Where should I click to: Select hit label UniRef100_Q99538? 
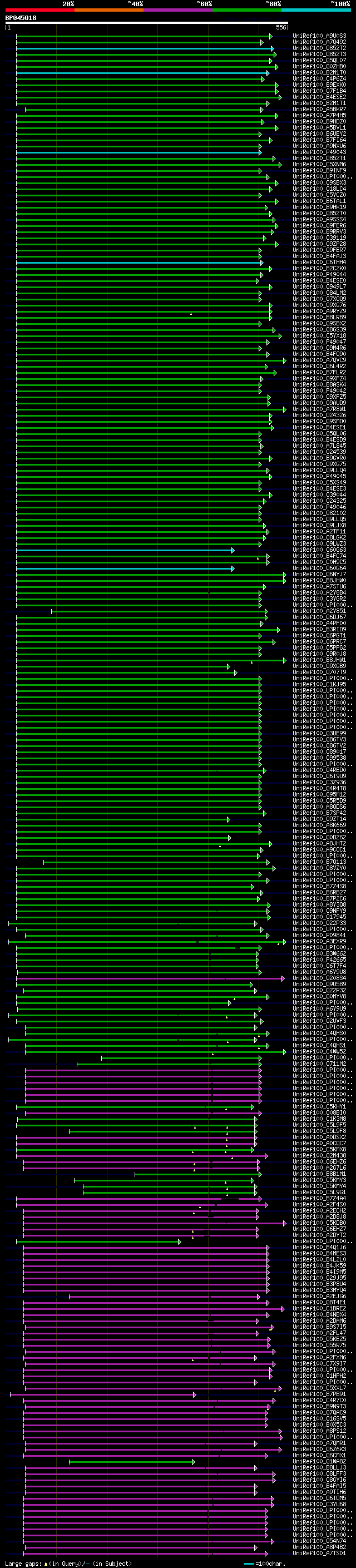click(x=319, y=758)
